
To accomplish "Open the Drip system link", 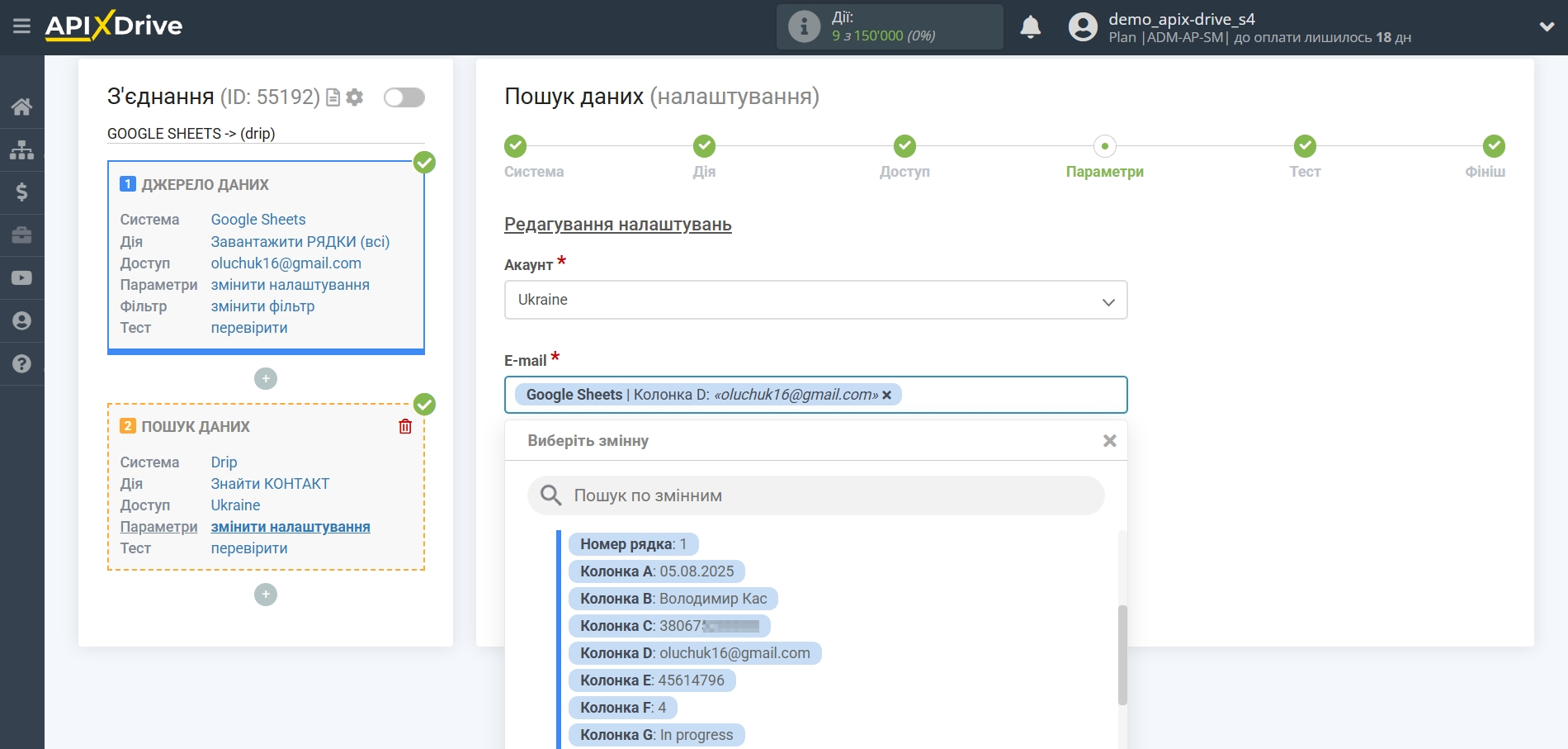I will tap(224, 462).
